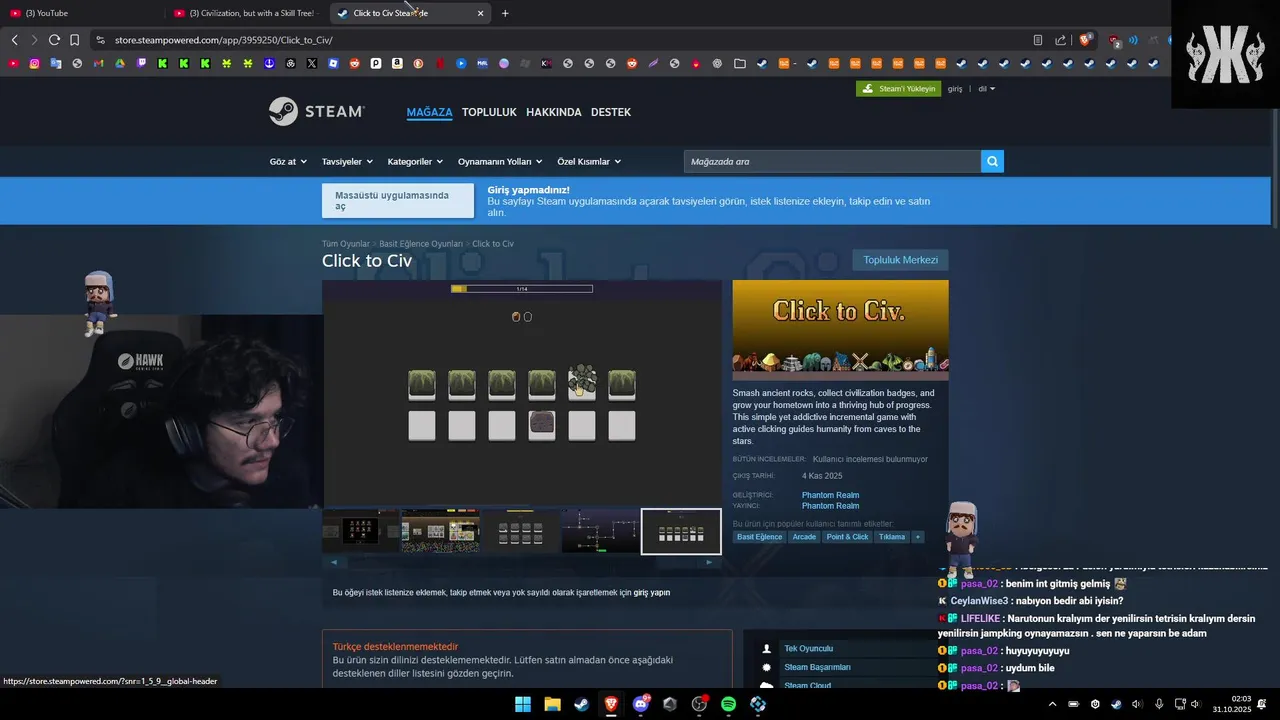Select the HAKKINDA menu item

pos(554,112)
